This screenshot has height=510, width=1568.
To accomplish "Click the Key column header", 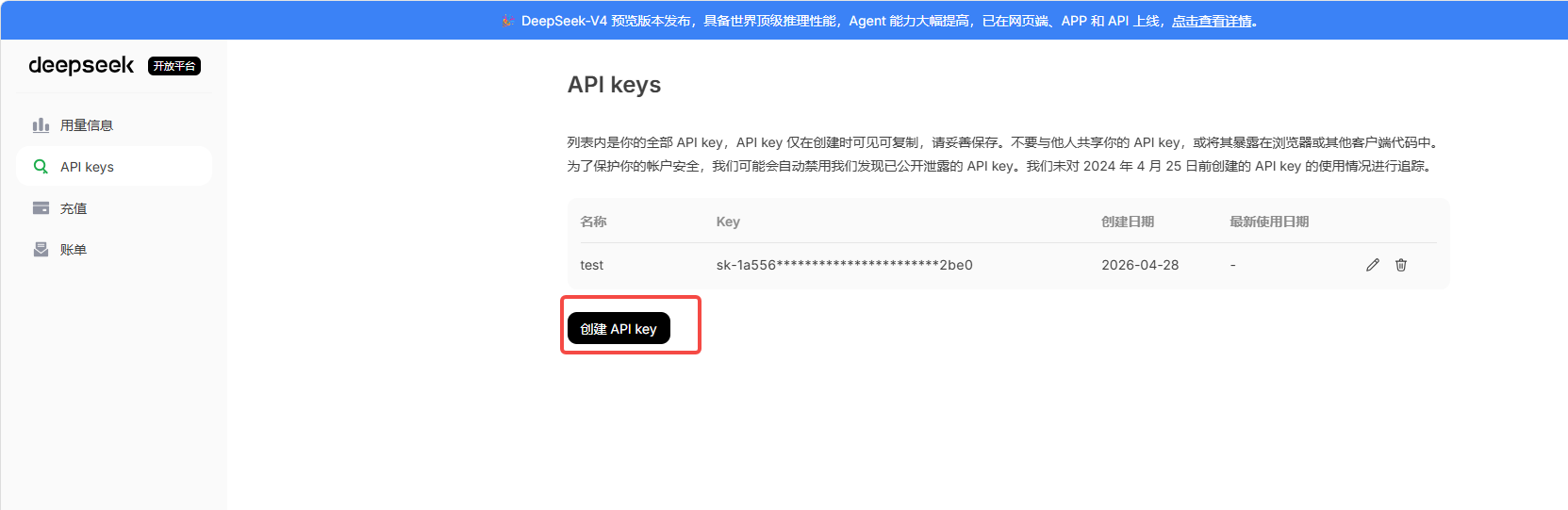I will pyautogui.click(x=728, y=222).
